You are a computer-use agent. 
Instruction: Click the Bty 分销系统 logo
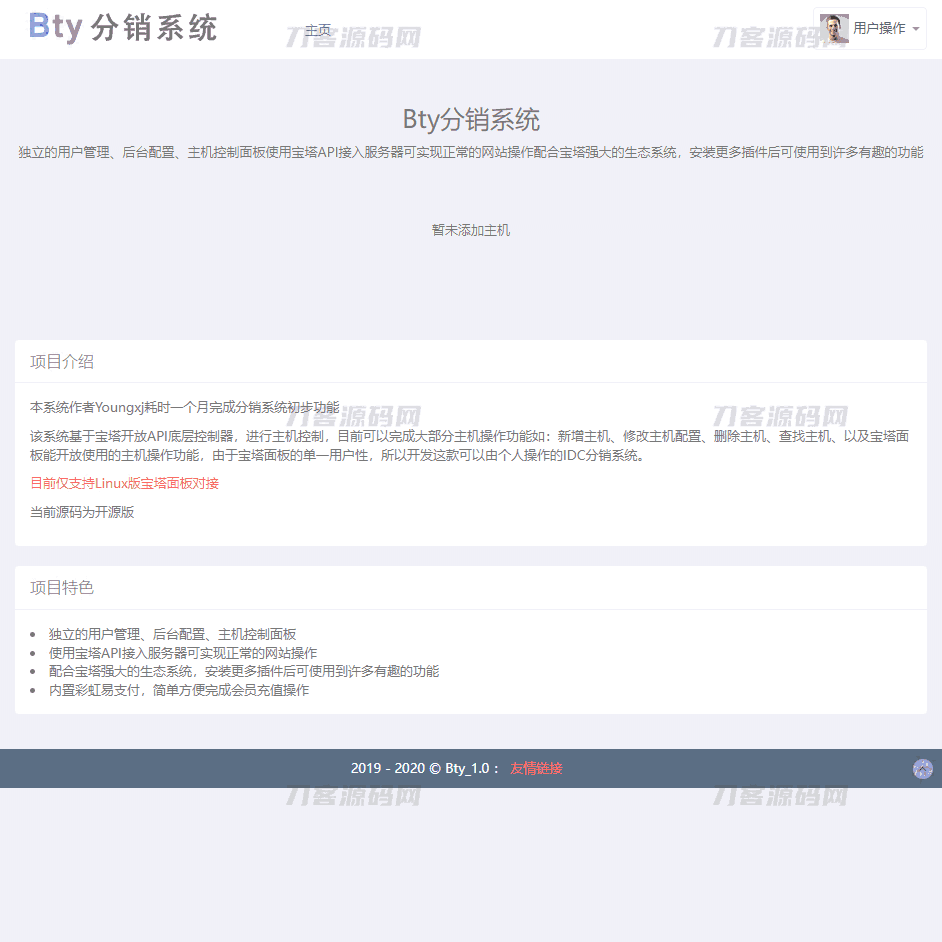(x=123, y=28)
